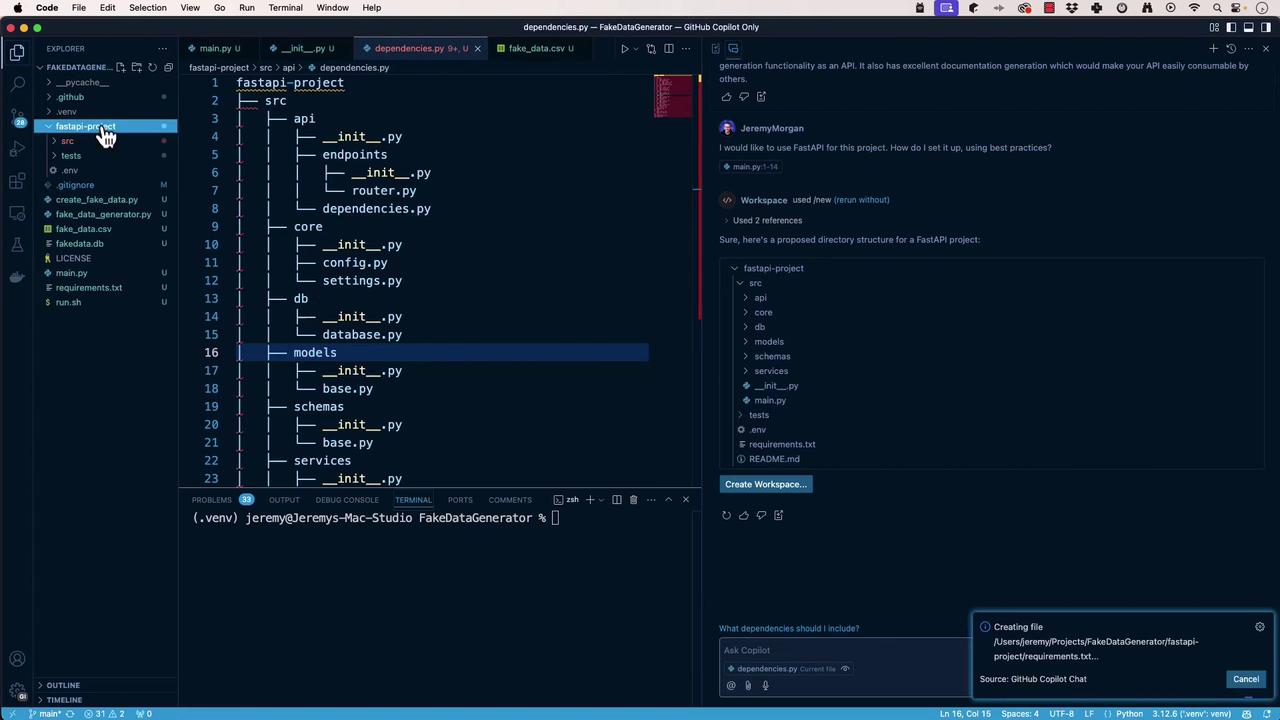Image resolution: width=1280 pixels, height=720 pixels.
Task: Click New File icon in Explorer header
Action: coord(120,67)
